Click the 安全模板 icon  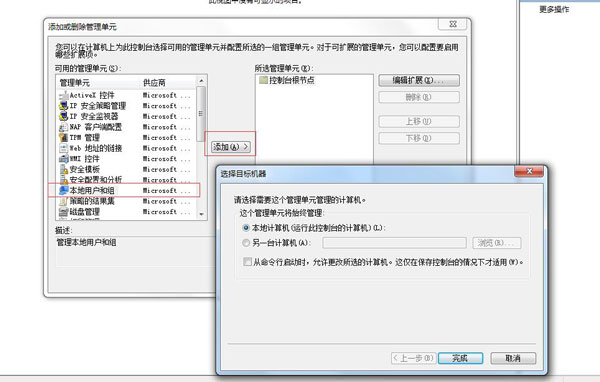click(x=64, y=169)
